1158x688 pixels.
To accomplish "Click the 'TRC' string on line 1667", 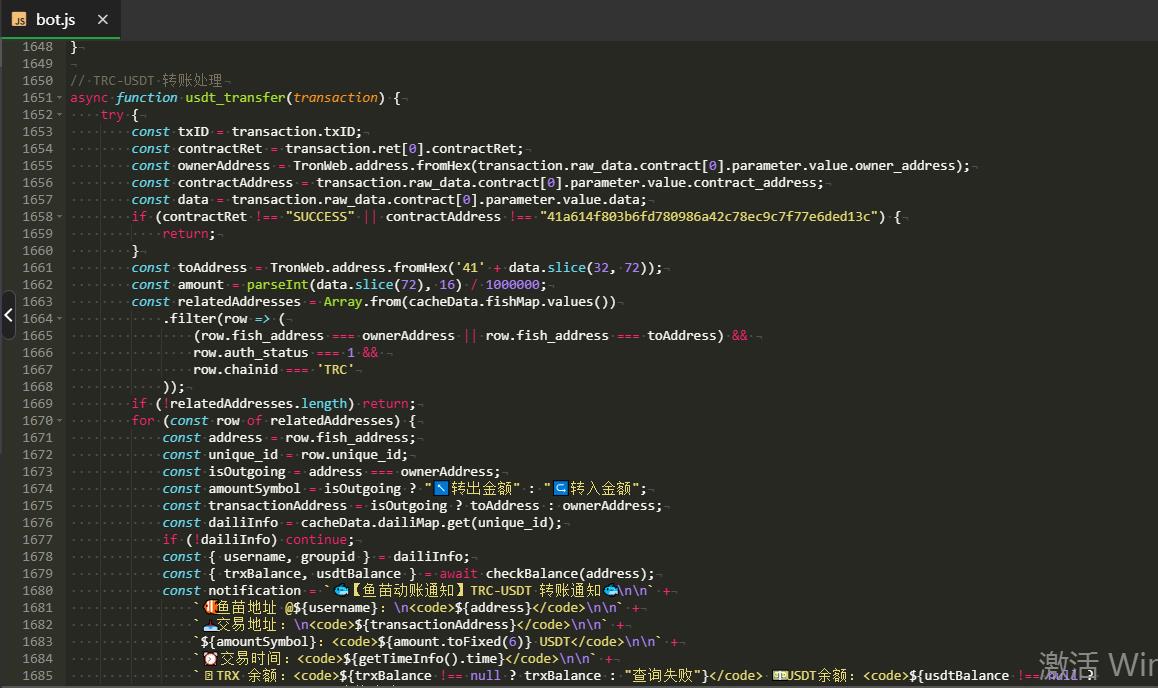I will tap(336, 370).
